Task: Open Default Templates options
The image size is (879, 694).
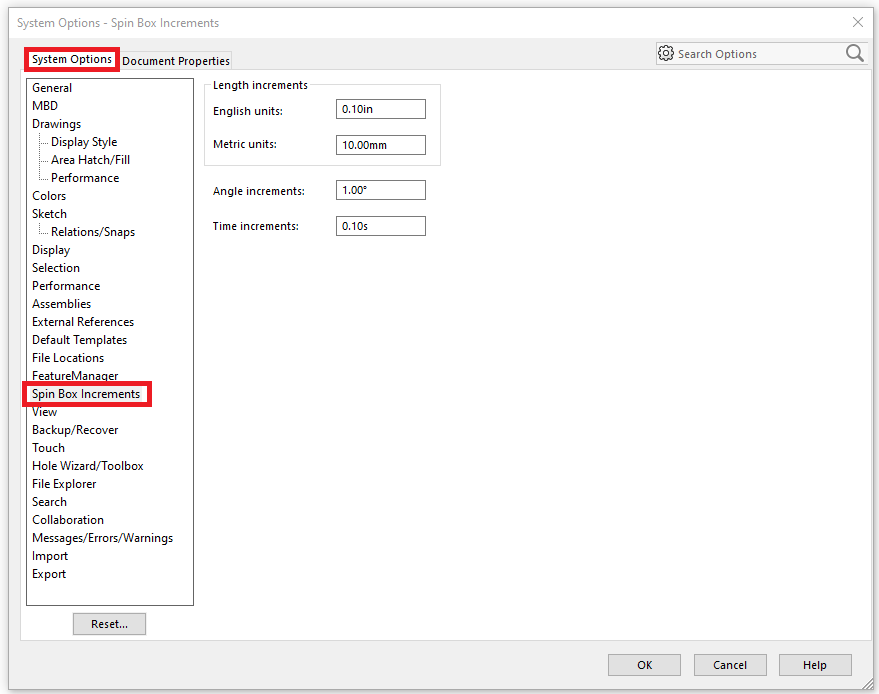Action: pos(79,340)
